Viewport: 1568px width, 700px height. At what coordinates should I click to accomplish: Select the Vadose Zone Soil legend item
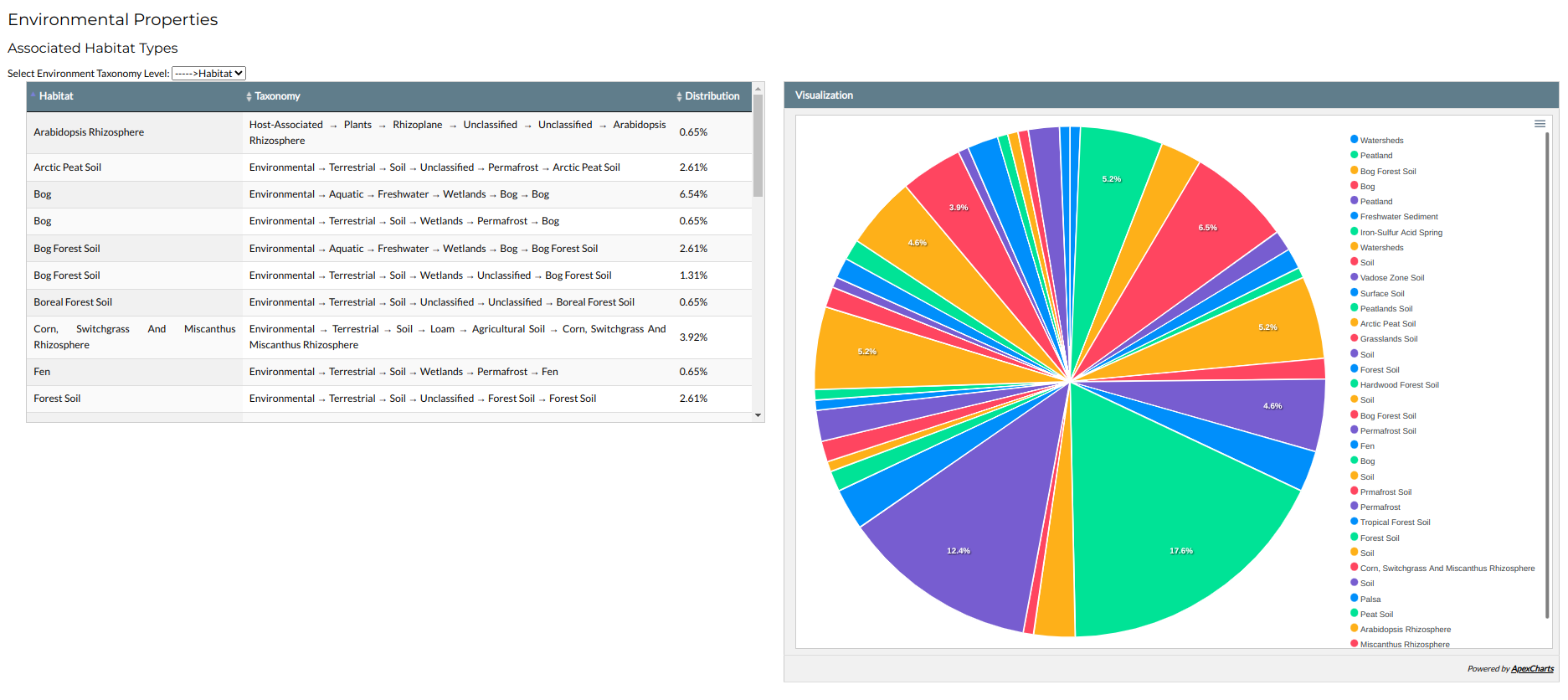tap(1391, 278)
